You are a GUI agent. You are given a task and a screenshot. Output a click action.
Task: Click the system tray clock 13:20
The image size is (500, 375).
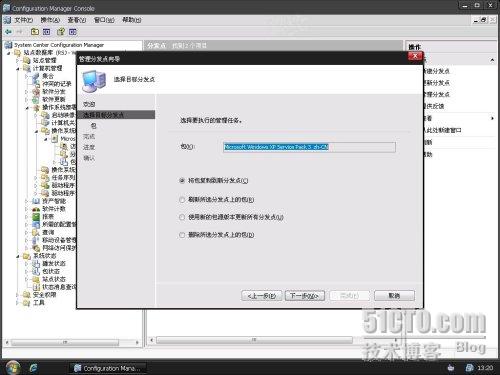[485, 368]
